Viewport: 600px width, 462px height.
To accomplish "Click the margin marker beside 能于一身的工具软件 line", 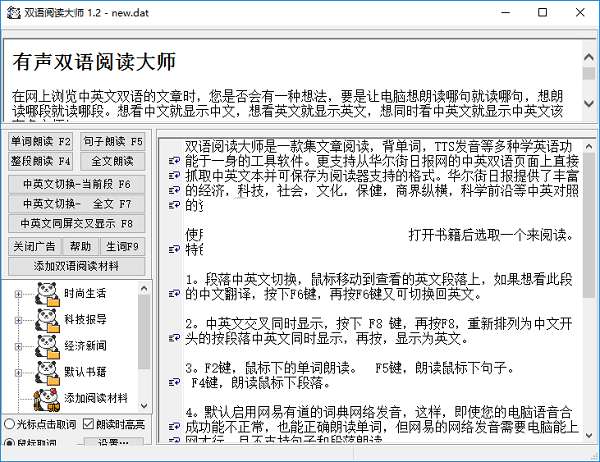I will point(174,161).
